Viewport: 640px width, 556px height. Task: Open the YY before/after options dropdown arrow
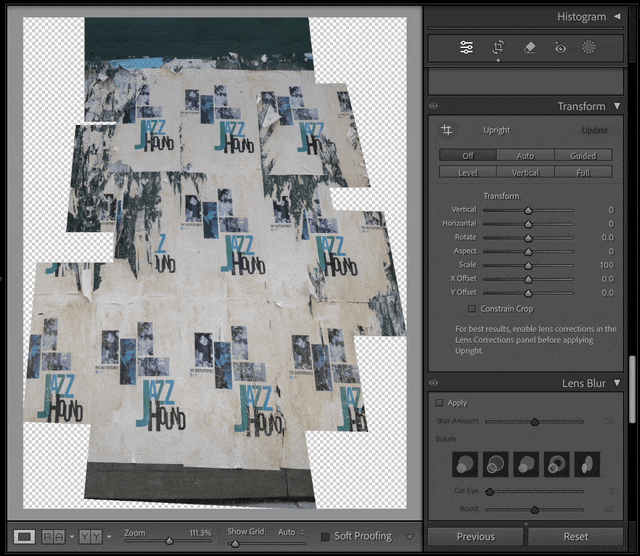point(109,536)
